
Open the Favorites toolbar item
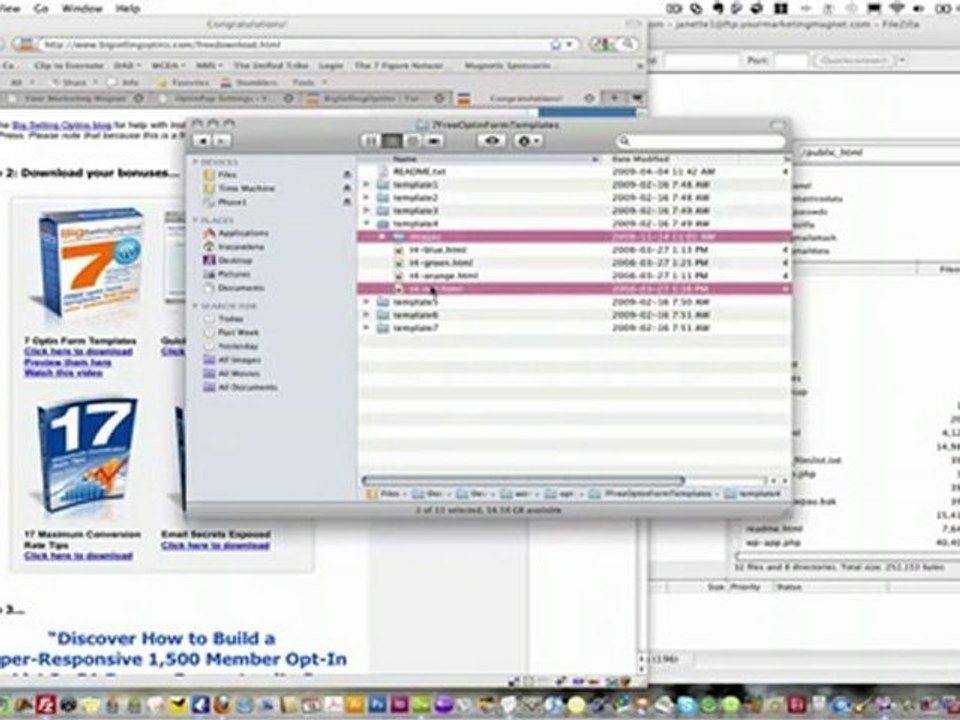182,82
